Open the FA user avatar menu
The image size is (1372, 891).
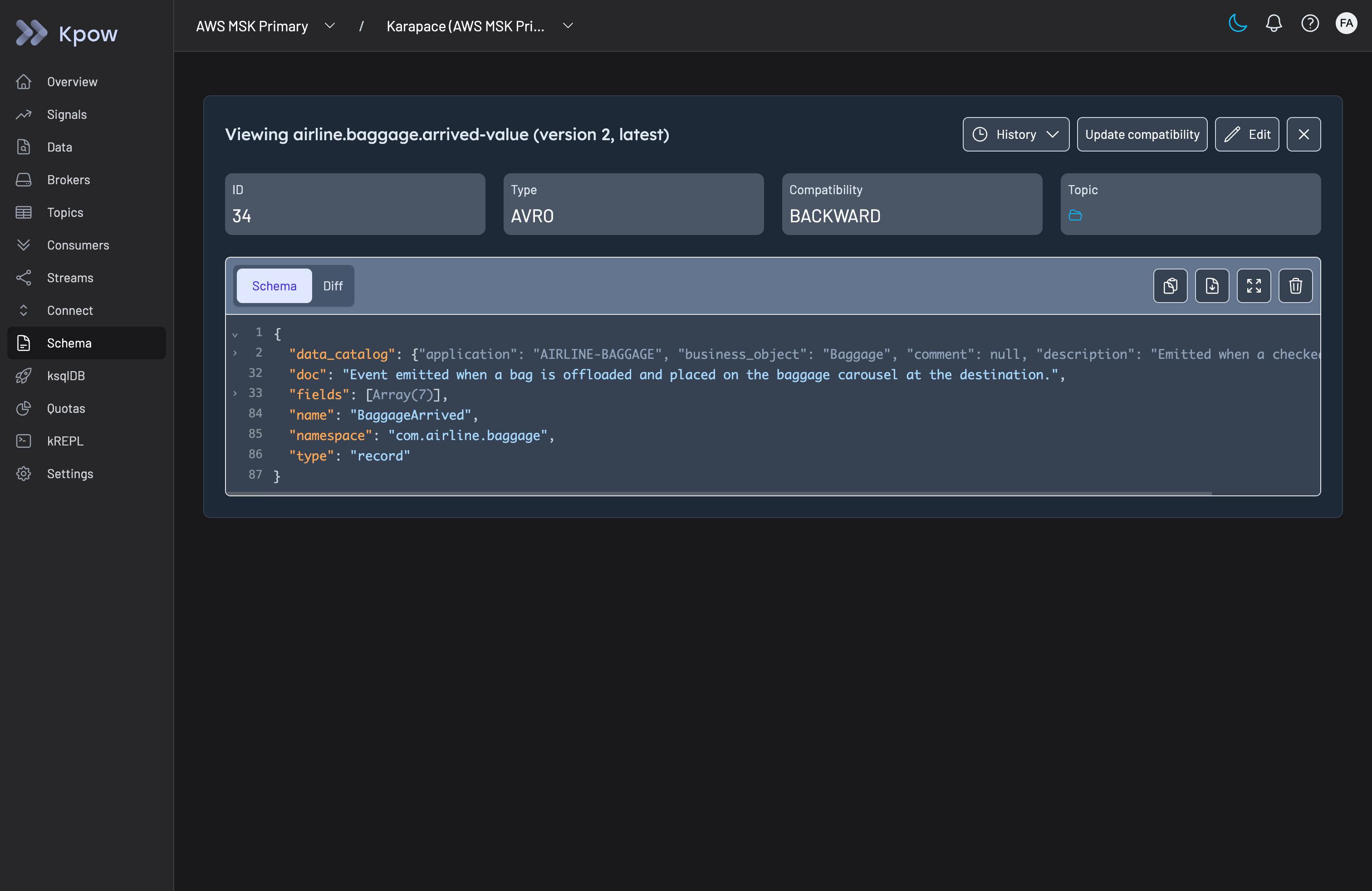[1346, 24]
